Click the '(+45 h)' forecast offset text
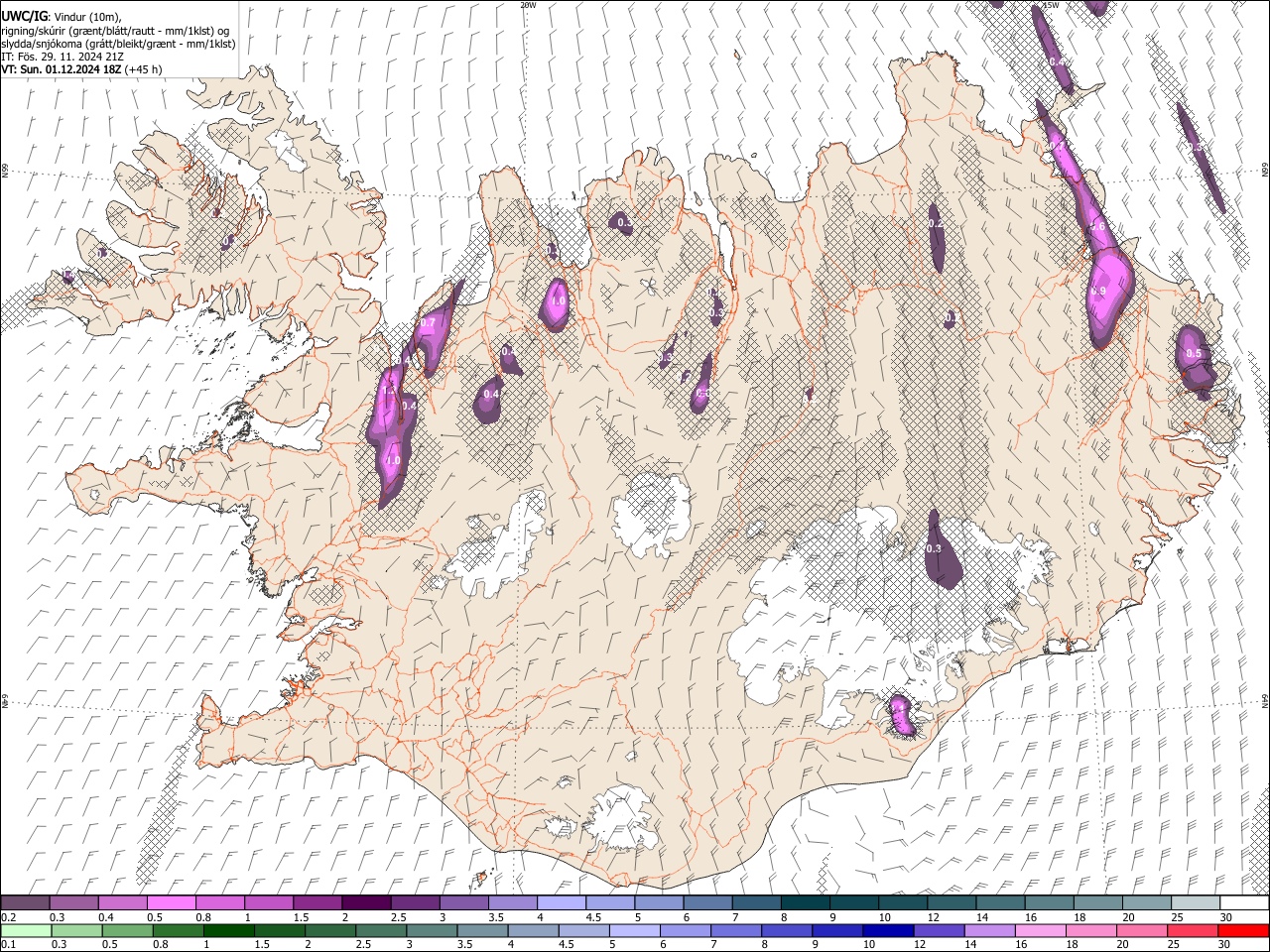Image resolution: width=1270 pixels, height=952 pixels. coord(144,69)
